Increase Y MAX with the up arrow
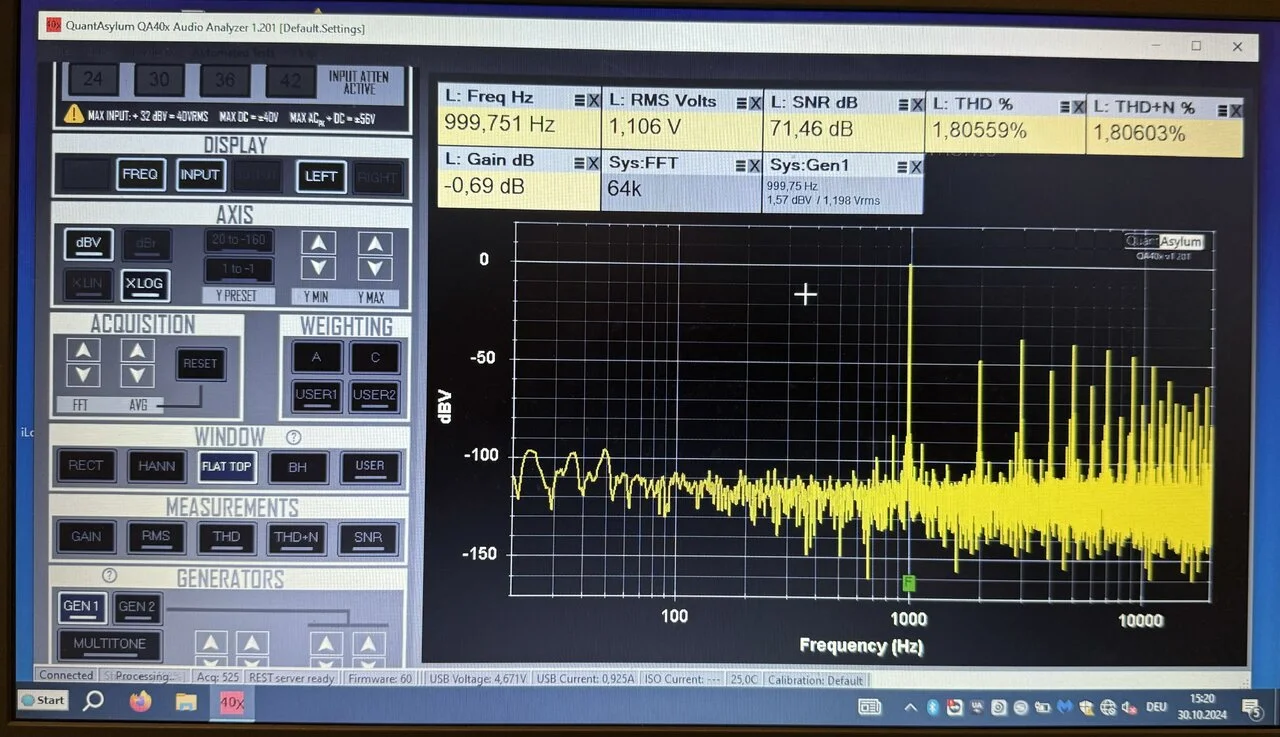The image size is (1280, 737). [x=375, y=243]
